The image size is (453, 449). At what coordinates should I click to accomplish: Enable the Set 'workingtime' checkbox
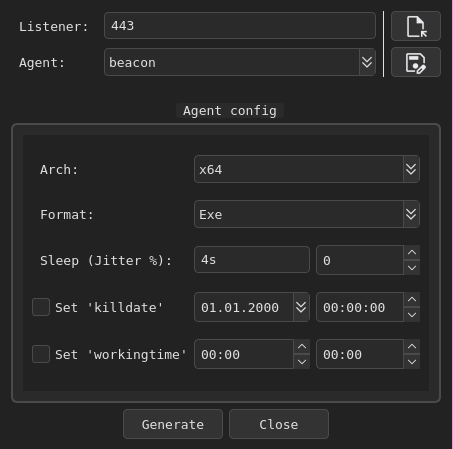coord(41,354)
